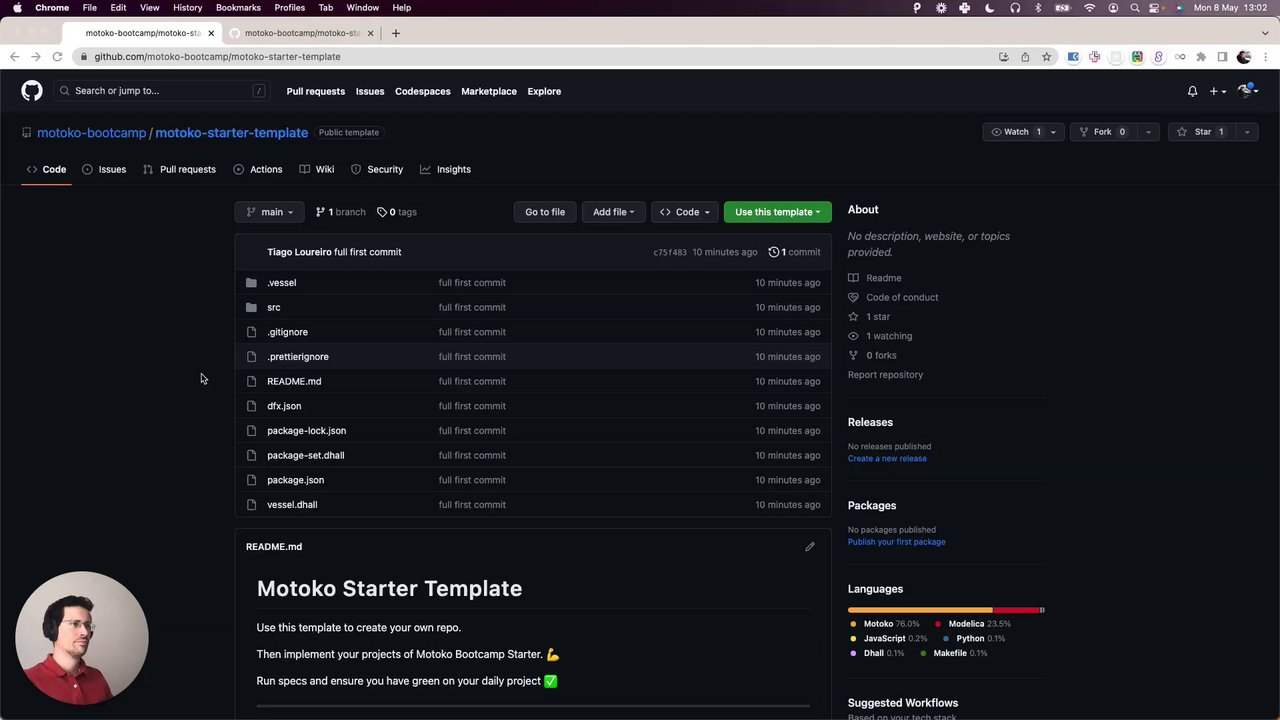Click Create a new release link
Viewport: 1280px width, 720px height.
[x=887, y=459]
